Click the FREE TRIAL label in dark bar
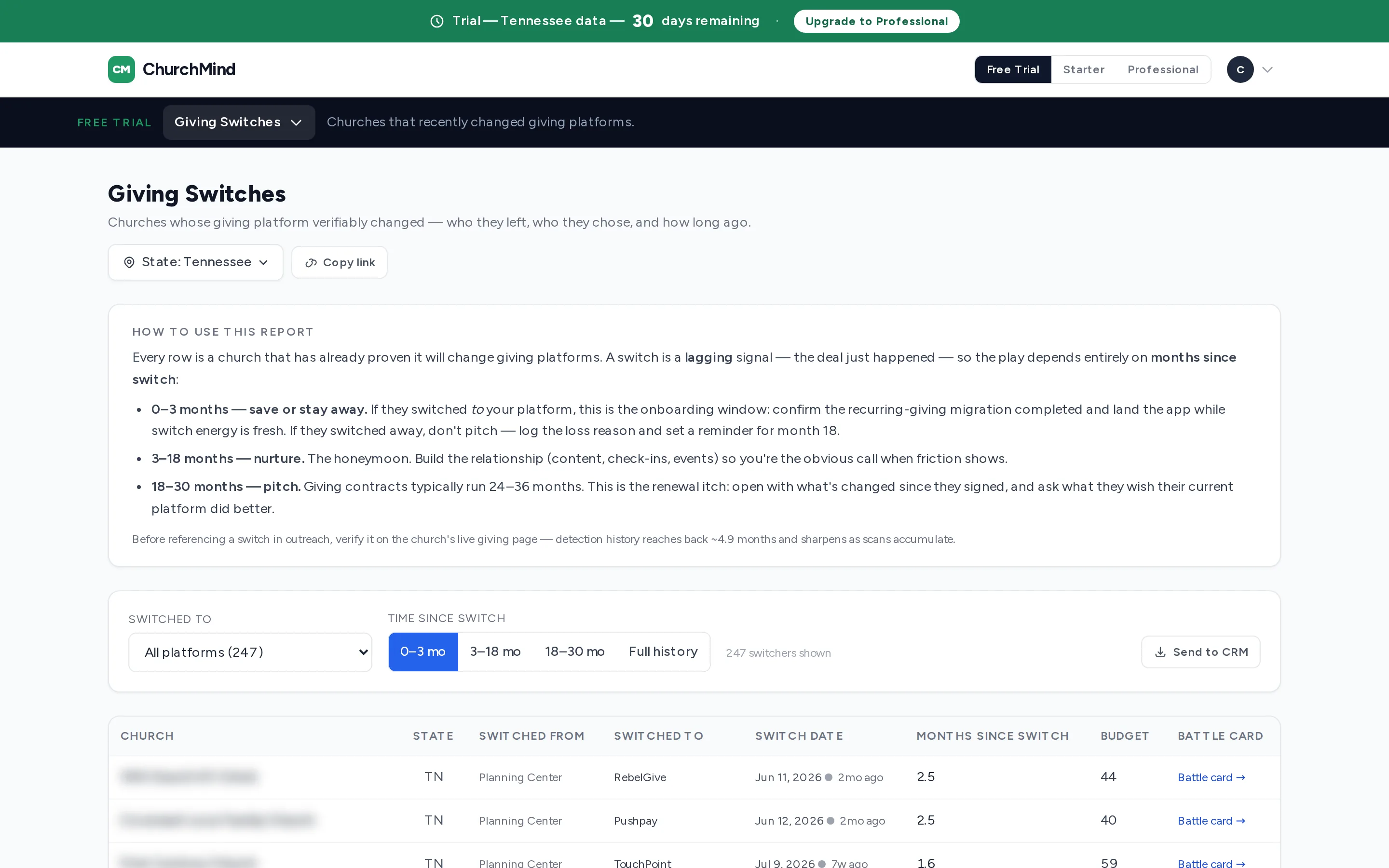This screenshot has height=868, width=1389. (x=114, y=123)
